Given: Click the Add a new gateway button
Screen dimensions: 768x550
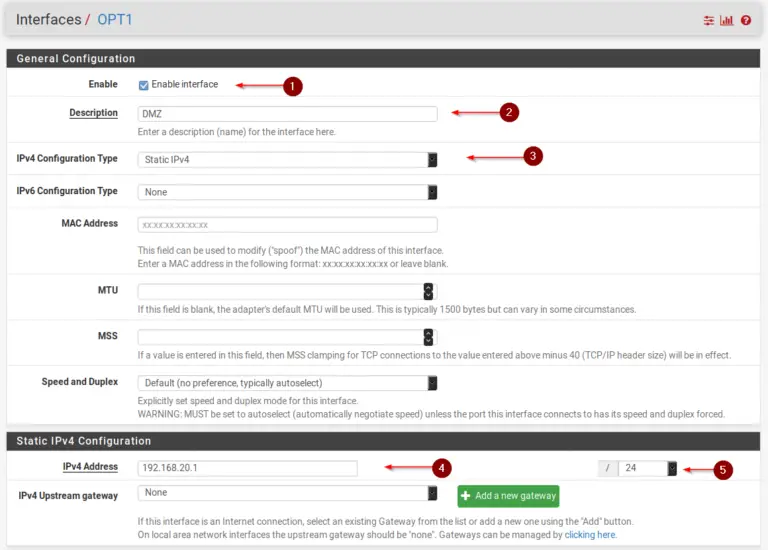Looking at the screenshot, I should 508,496.
